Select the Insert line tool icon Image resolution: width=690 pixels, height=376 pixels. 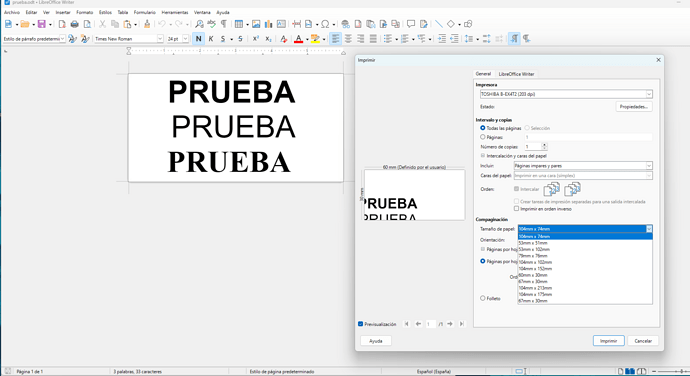(439, 24)
